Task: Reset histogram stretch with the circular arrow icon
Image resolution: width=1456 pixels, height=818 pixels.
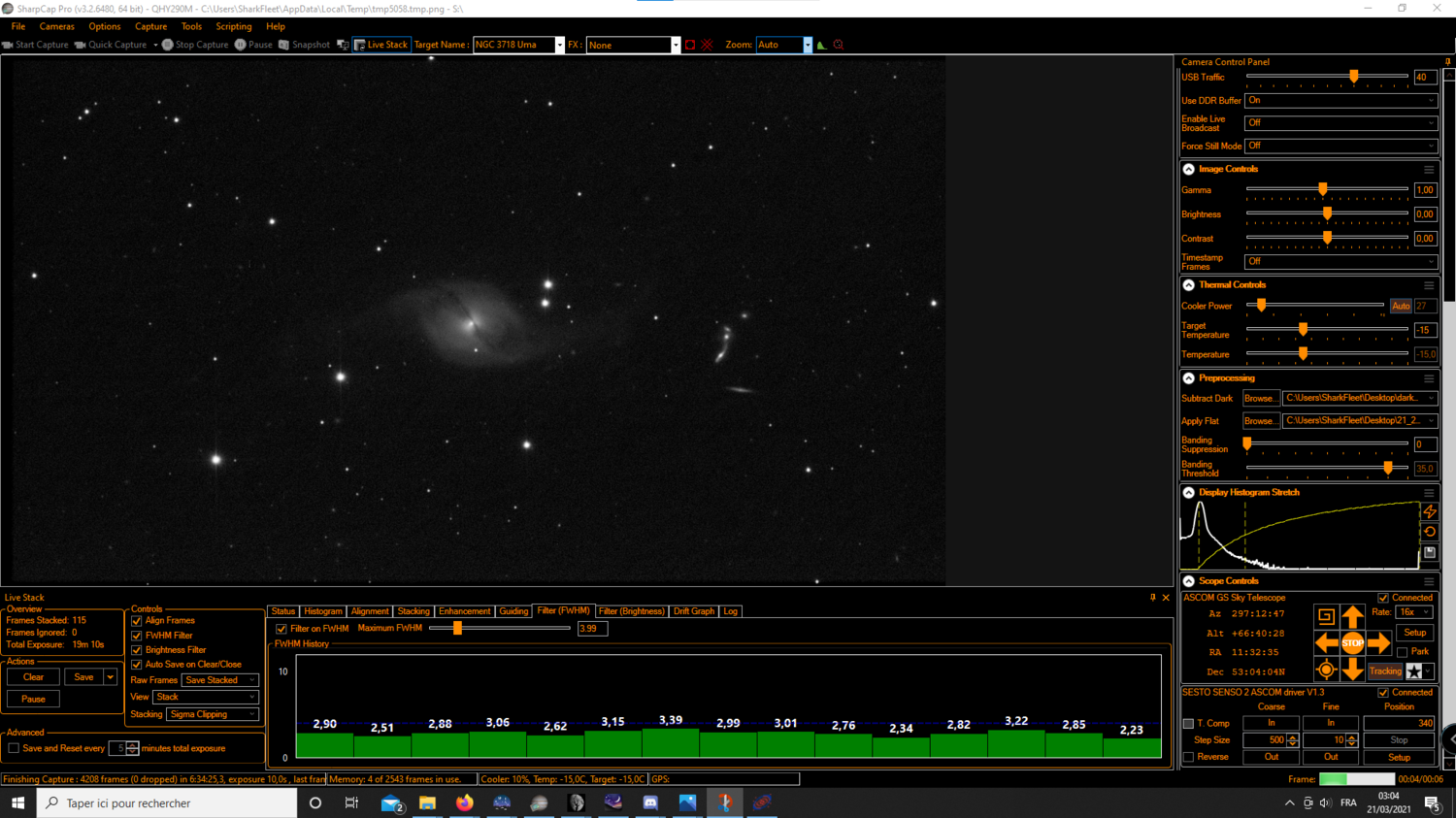Action: 1429,532
